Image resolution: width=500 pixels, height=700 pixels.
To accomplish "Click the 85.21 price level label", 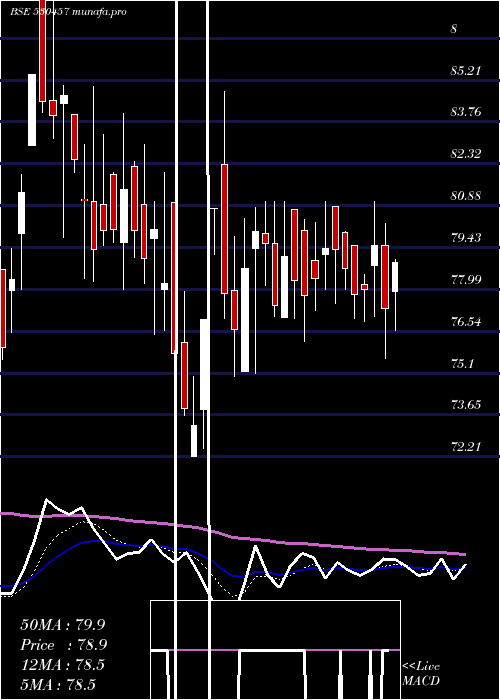I will coord(466,71).
